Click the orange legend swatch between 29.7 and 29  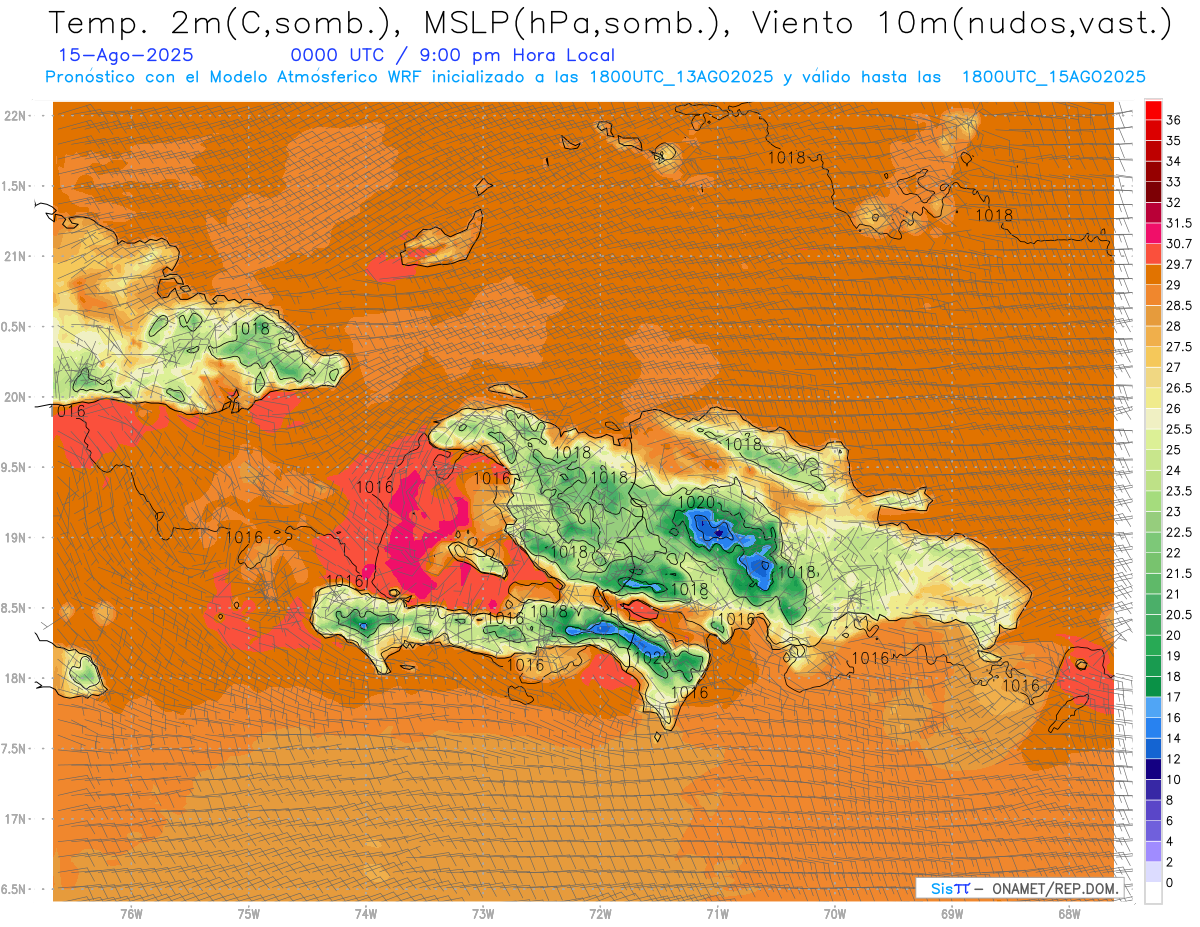point(1153,275)
